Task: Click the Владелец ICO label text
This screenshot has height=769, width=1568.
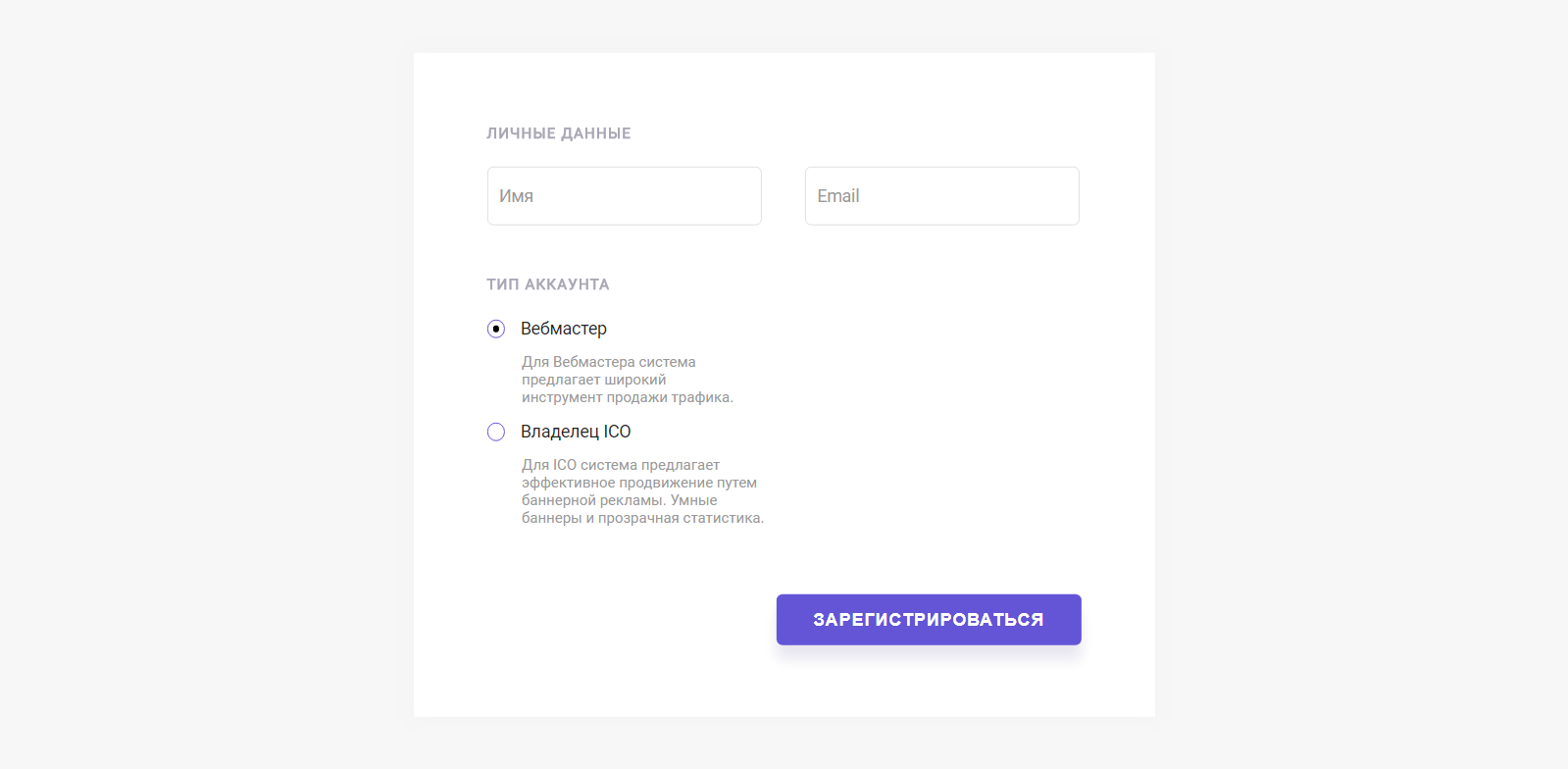Action: (x=576, y=432)
